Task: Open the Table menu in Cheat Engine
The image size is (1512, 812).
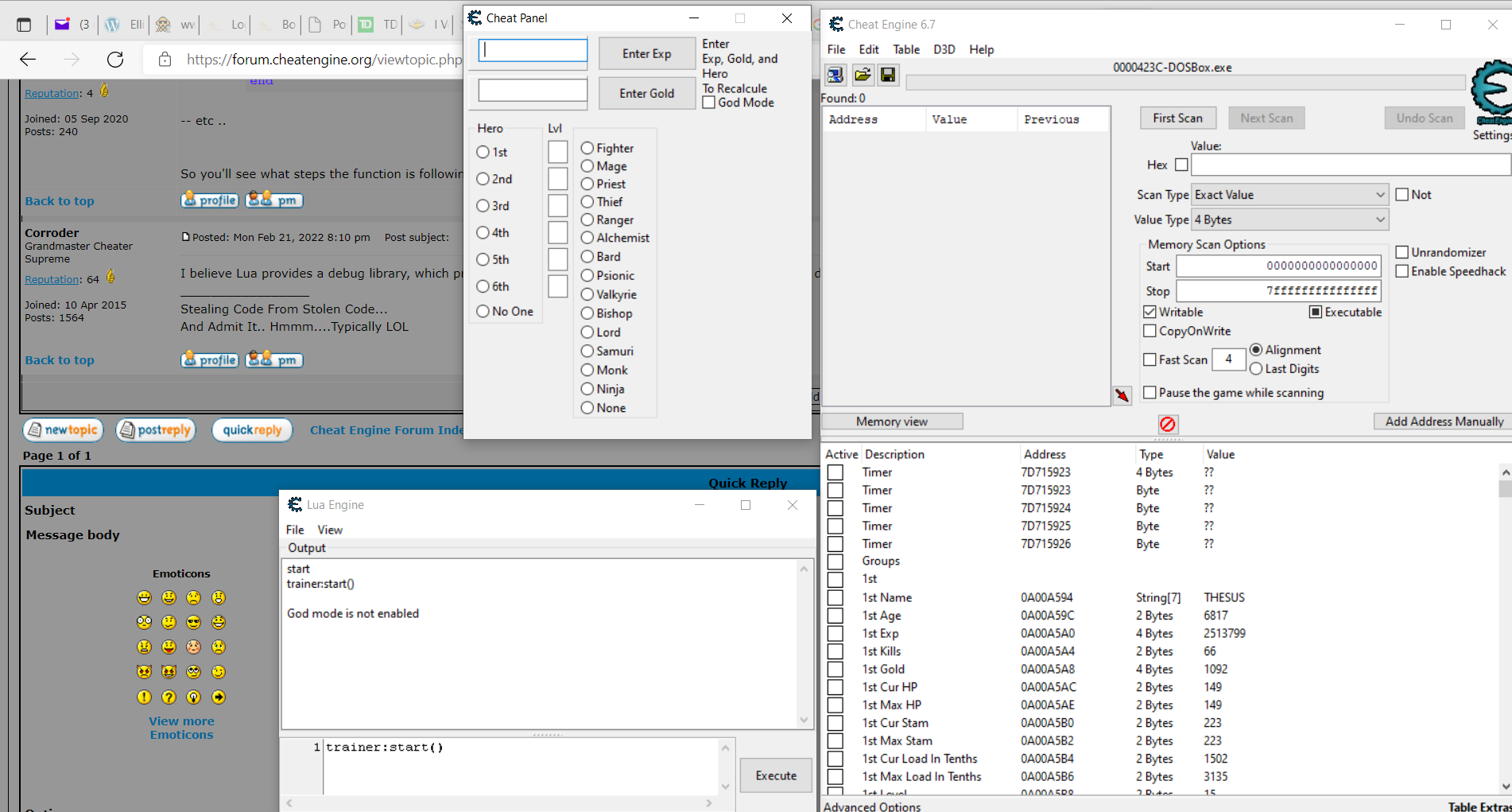Action: pos(905,49)
